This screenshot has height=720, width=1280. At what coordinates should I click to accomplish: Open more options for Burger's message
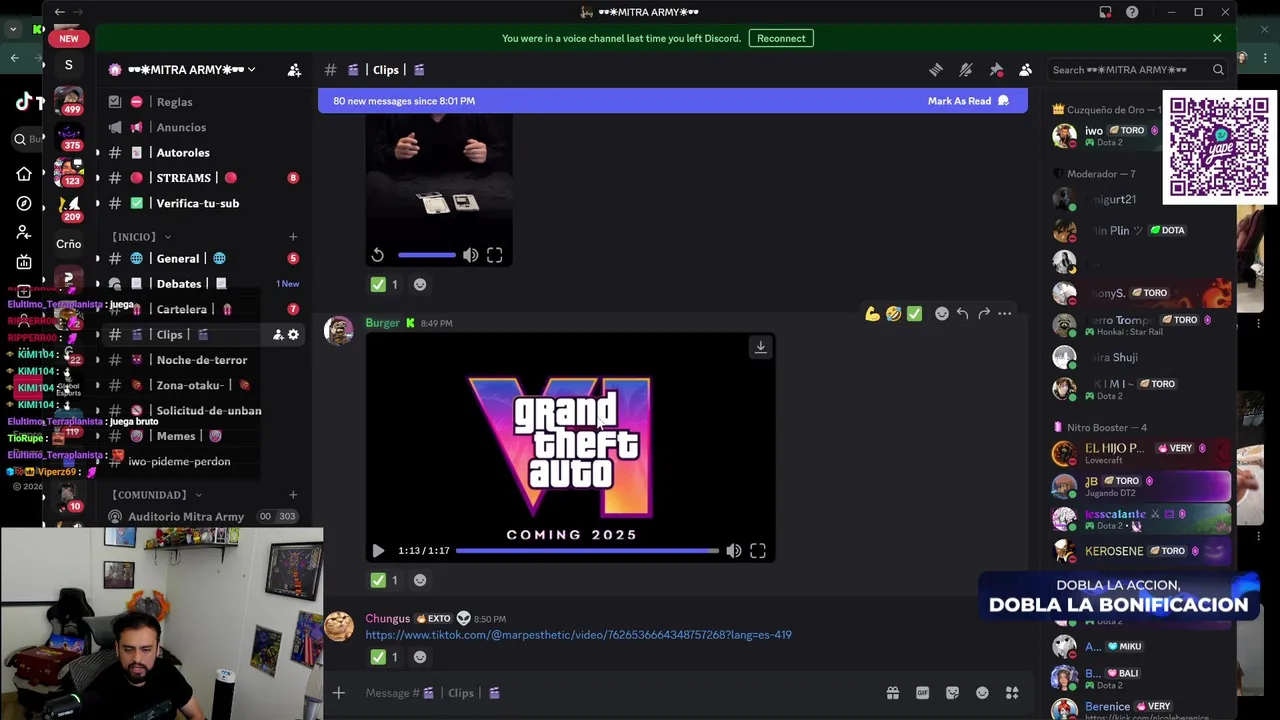tap(1005, 314)
